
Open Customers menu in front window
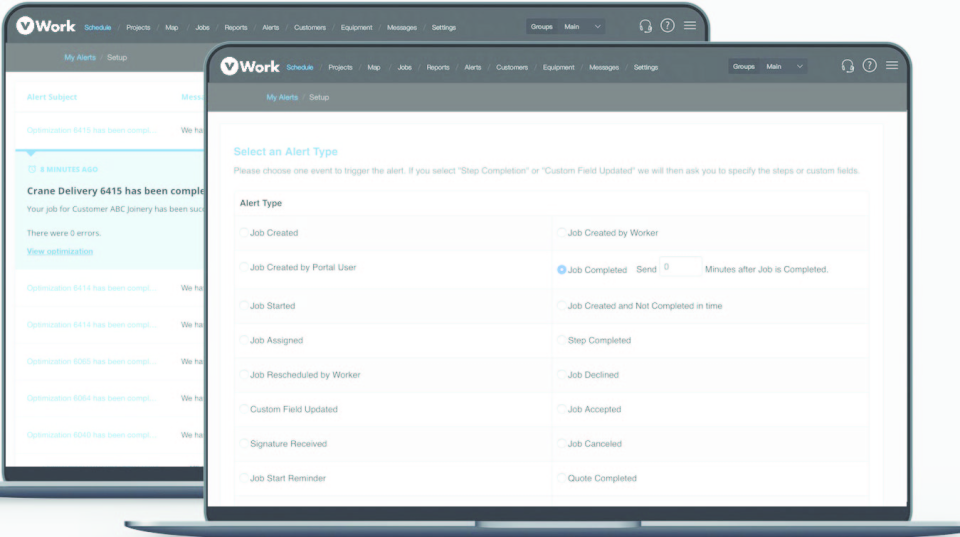(x=512, y=67)
